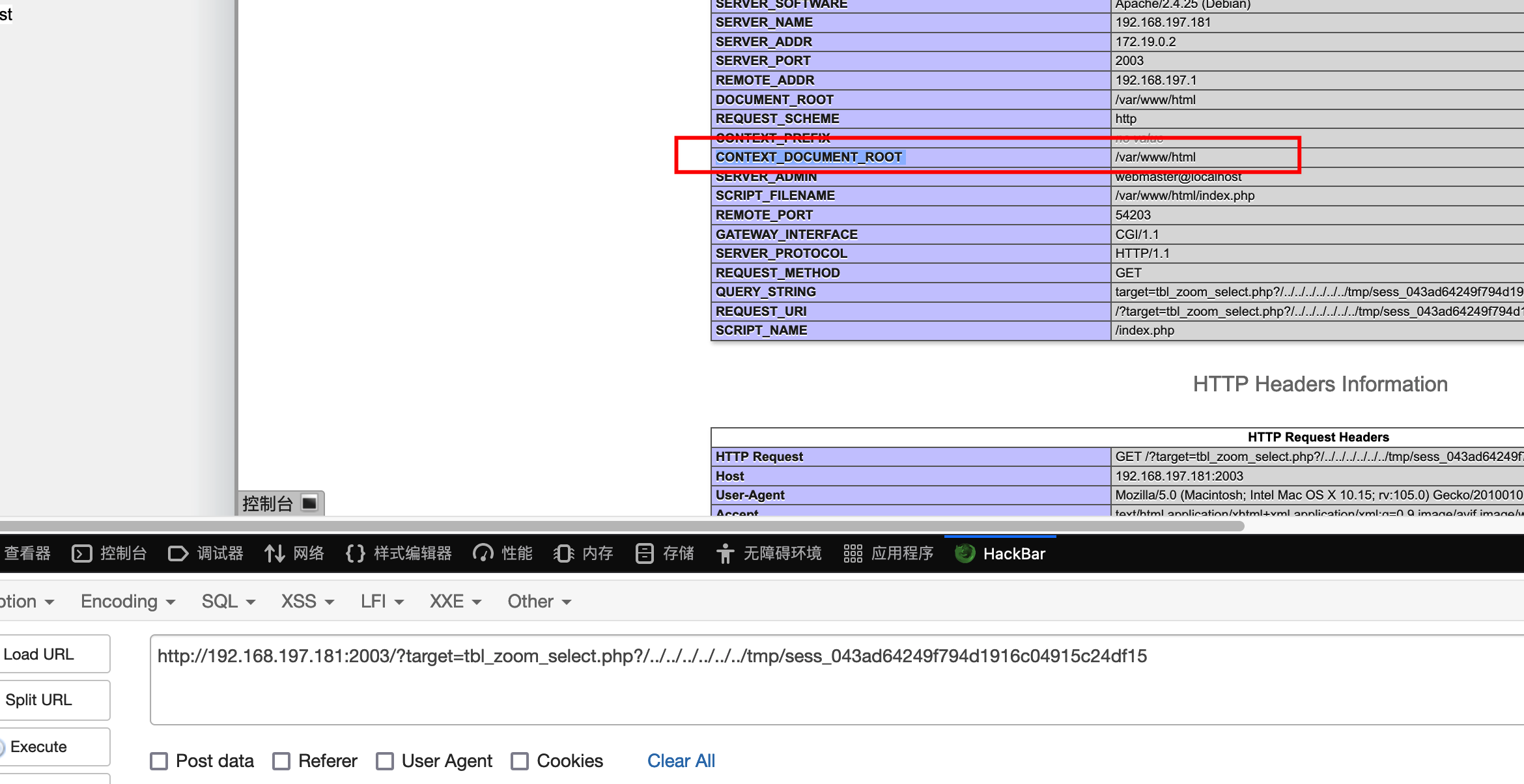Switch to the 性能 Performance tab
1524x784 pixels.
(503, 553)
